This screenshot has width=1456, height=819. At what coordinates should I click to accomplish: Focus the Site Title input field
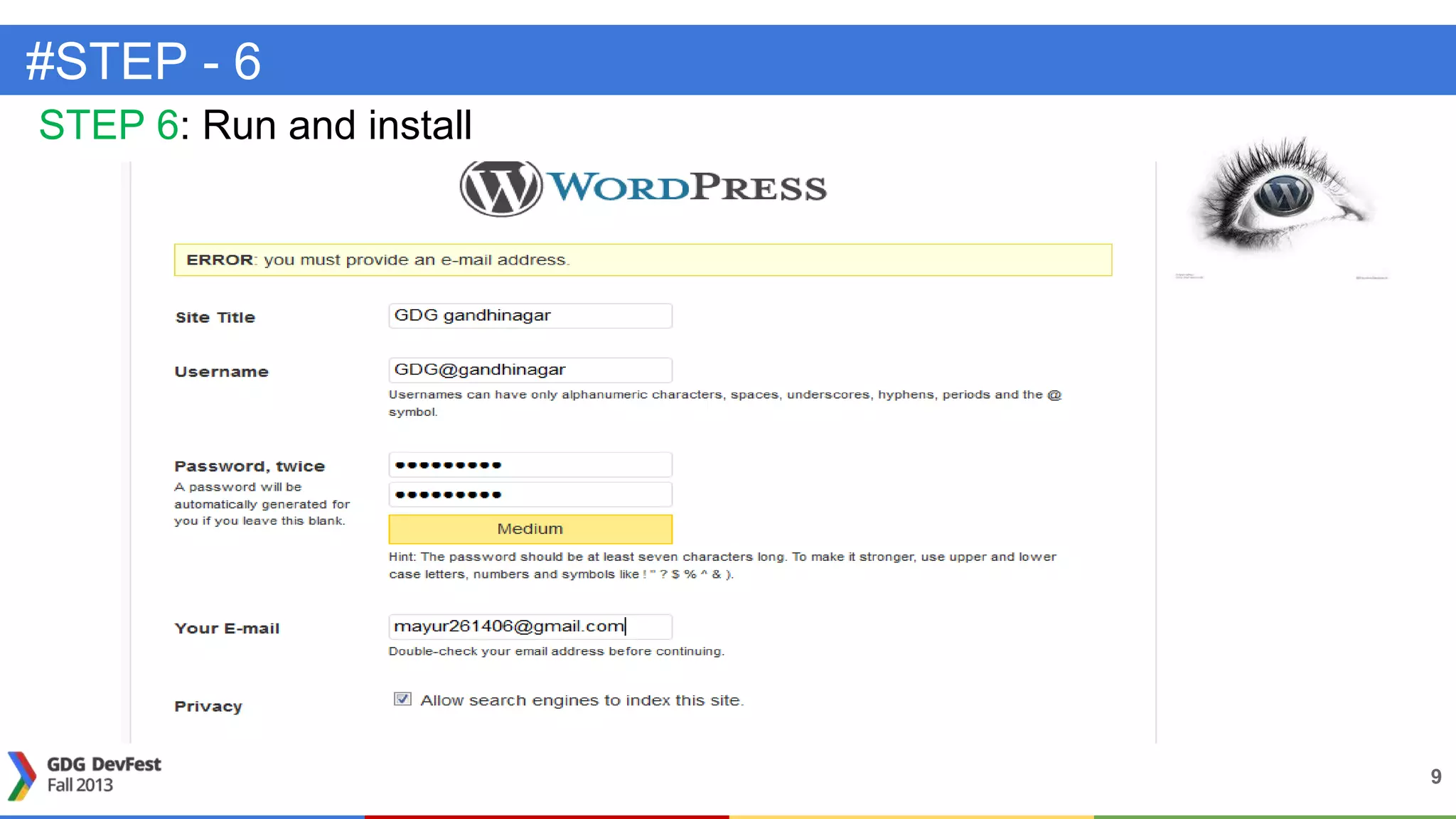point(530,316)
